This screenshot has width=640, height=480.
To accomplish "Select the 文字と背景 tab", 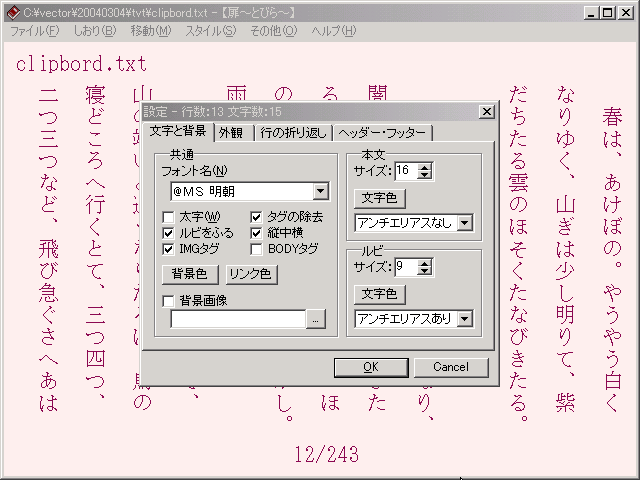I will [178, 131].
